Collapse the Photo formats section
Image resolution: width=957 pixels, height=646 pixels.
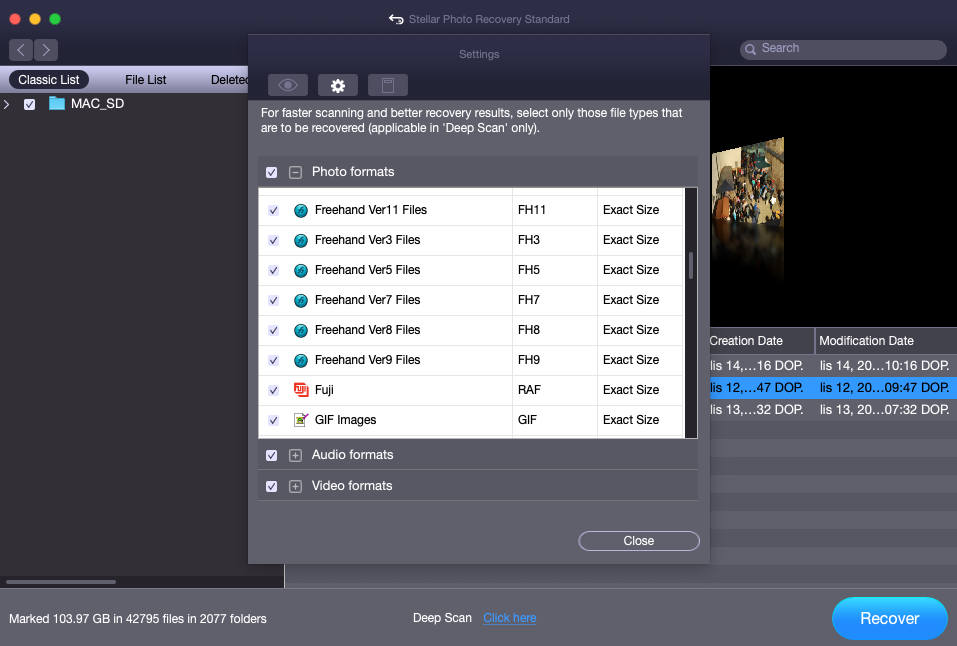pos(295,173)
